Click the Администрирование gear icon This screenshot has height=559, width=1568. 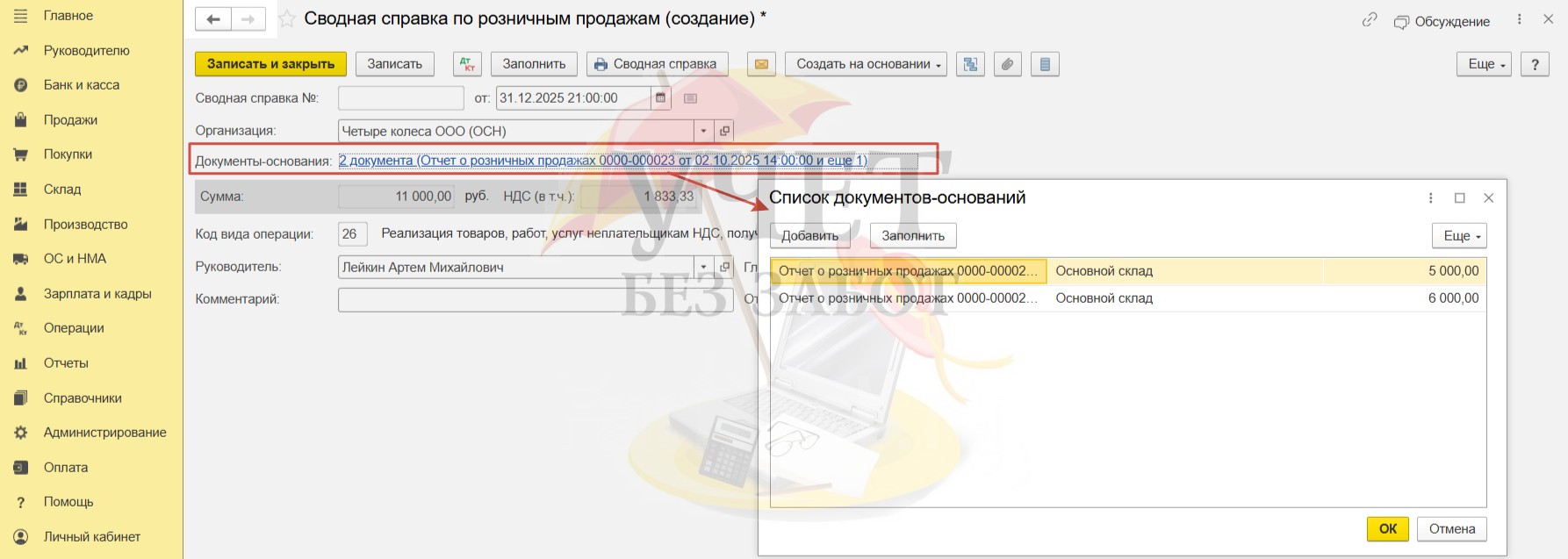tap(21, 433)
